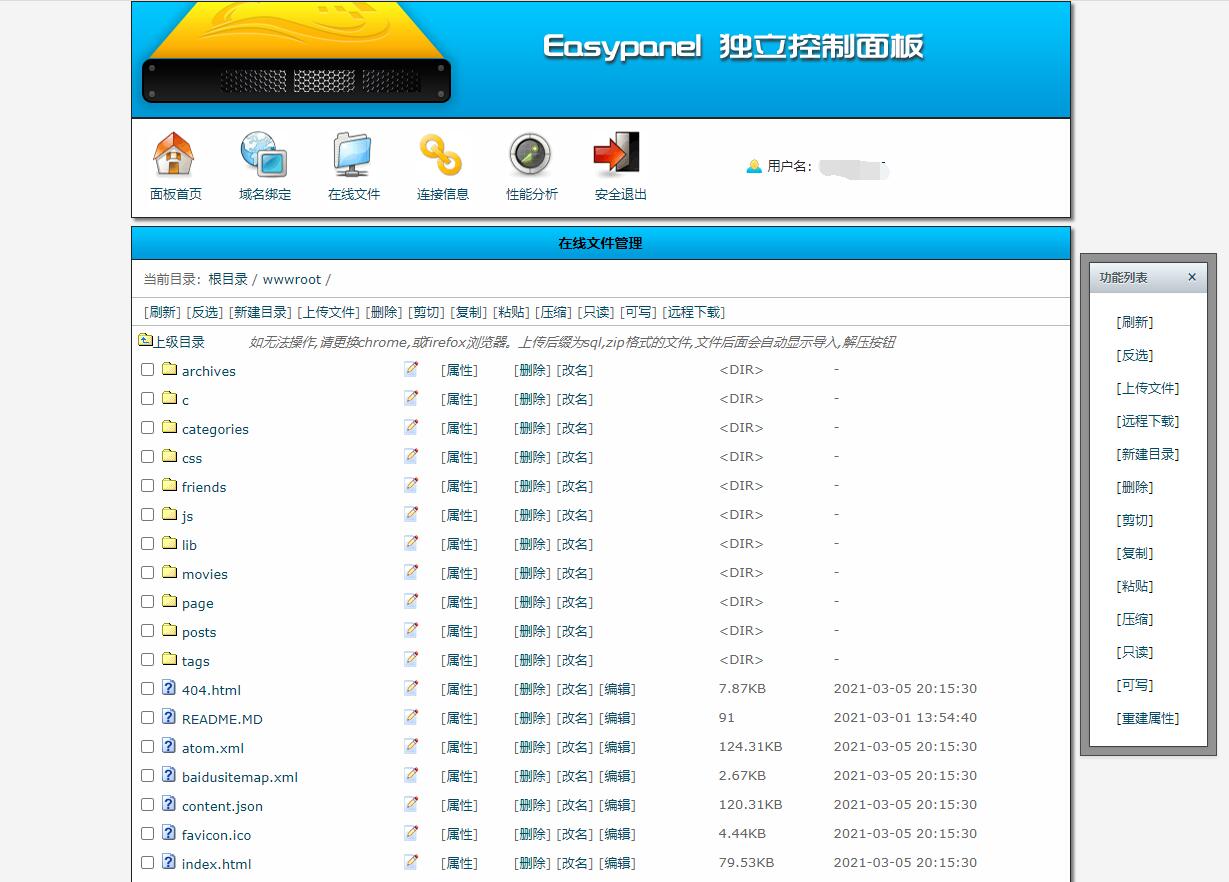Image resolution: width=1229 pixels, height=882 pixels.
Task: Click the folder icon beside js
Action: (x=169, y=514)
